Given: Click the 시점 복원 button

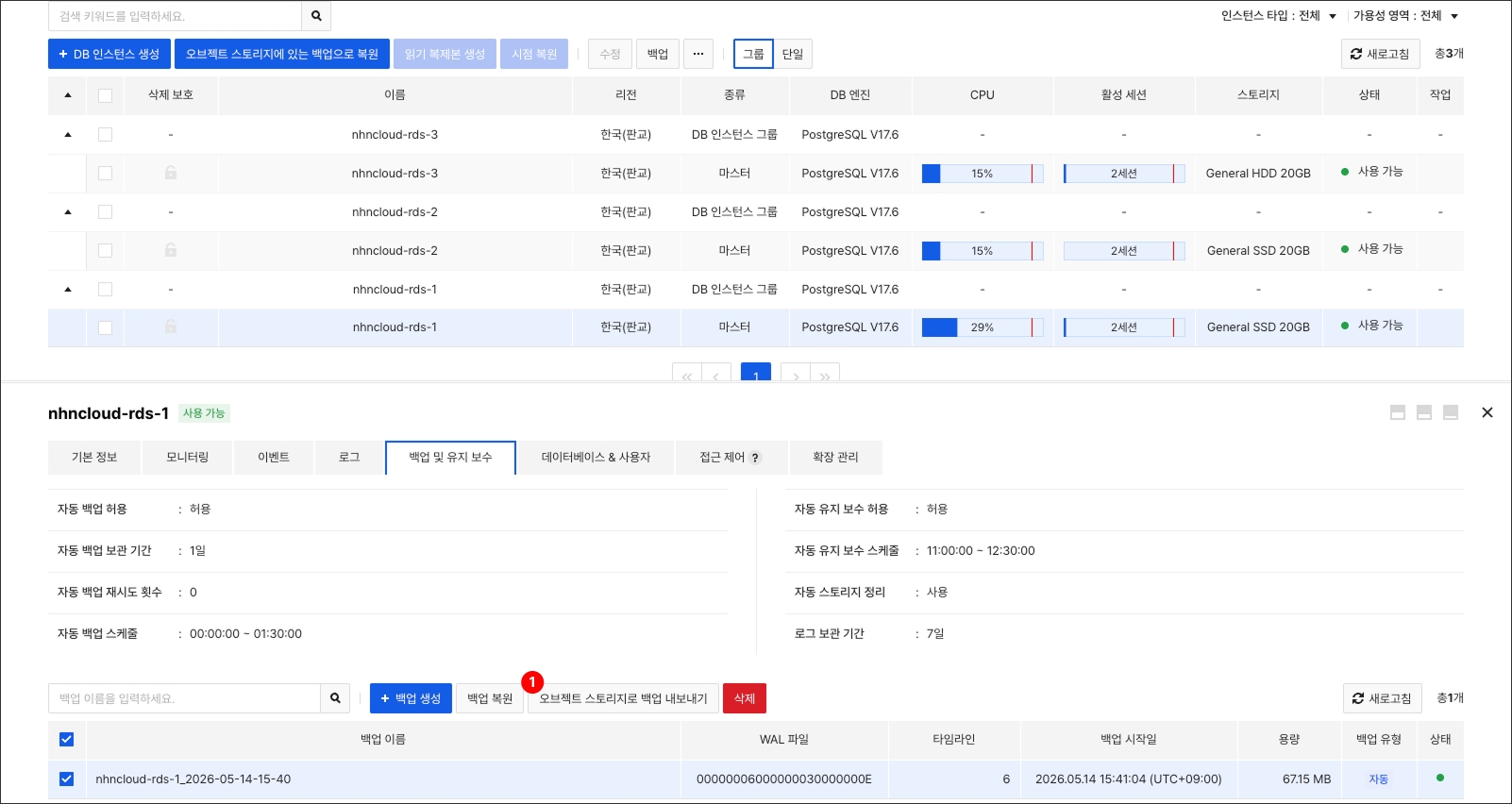Looking at the screenshot, I should click(534, 54).
